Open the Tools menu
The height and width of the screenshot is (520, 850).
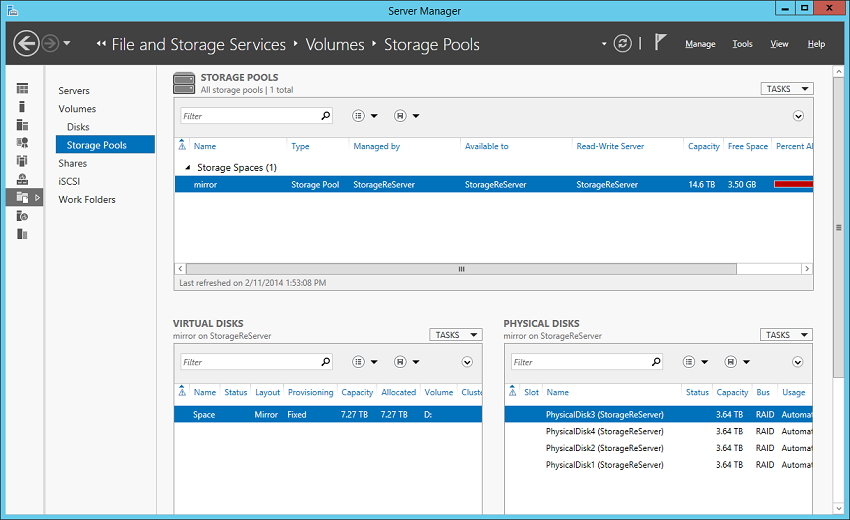click(x=742, y=44)
